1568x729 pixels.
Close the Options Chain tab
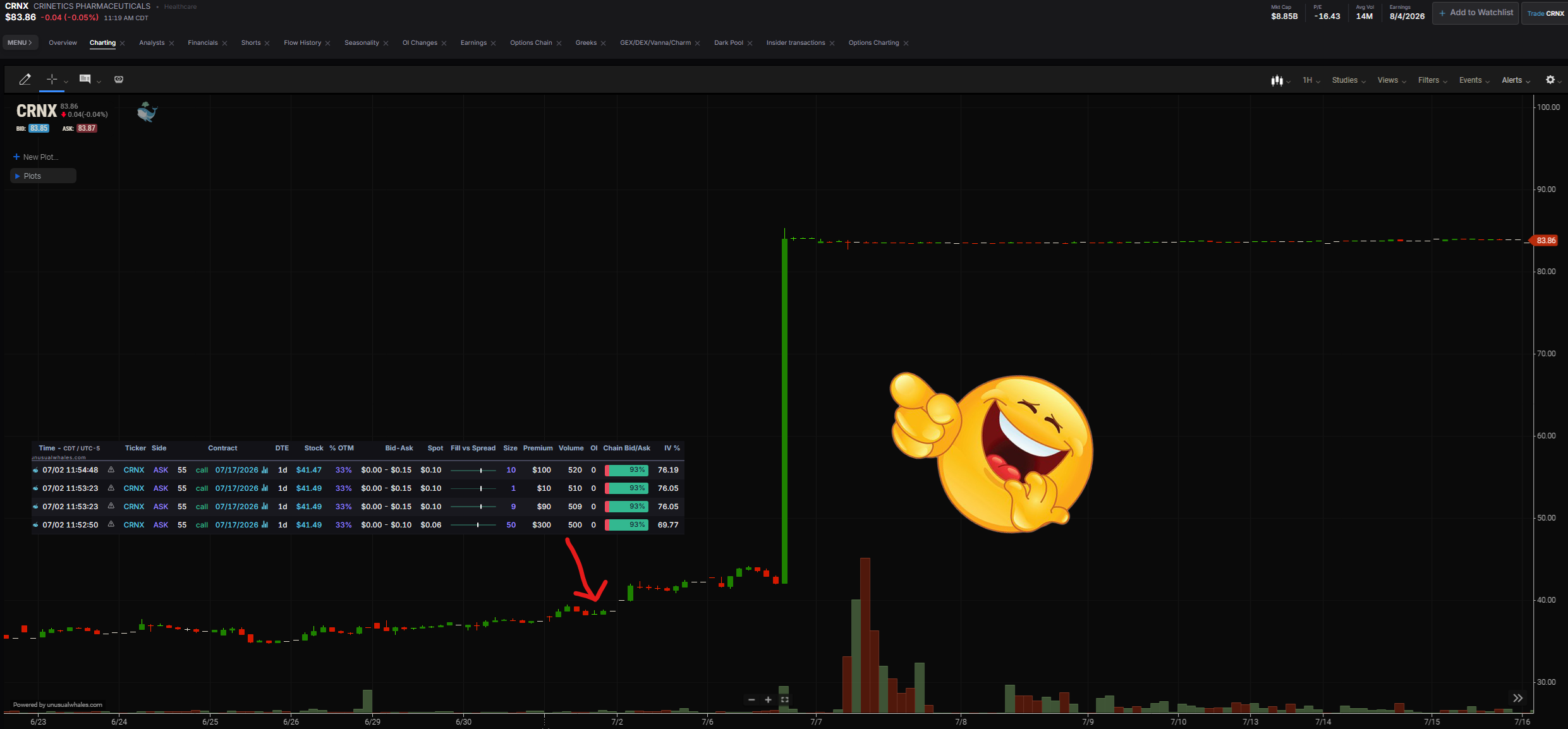coord(559,44)
